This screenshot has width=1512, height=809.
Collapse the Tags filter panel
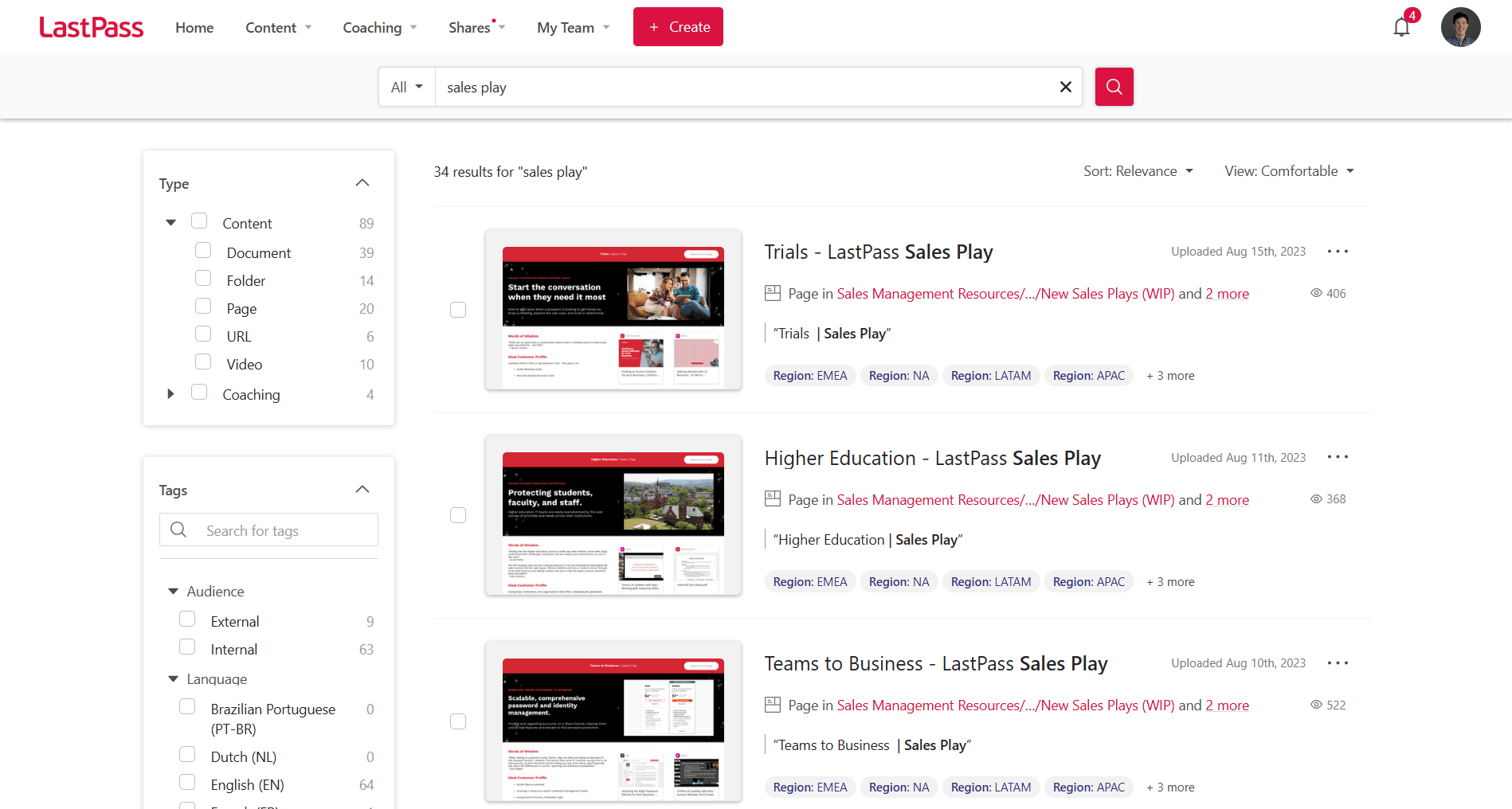362,490
